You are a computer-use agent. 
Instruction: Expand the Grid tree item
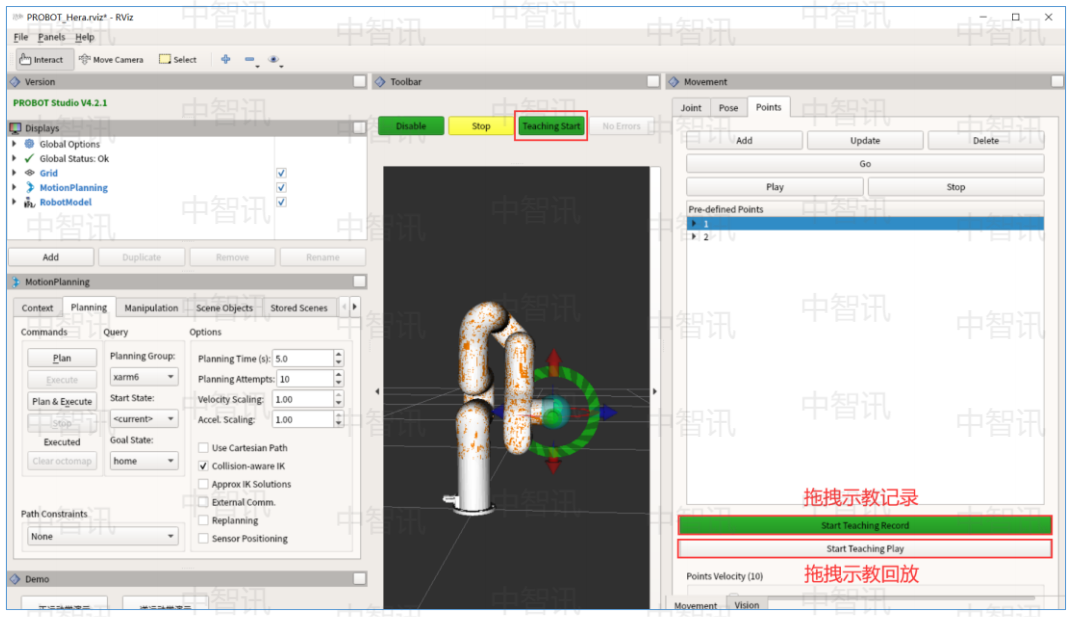(x=14, y=173)
